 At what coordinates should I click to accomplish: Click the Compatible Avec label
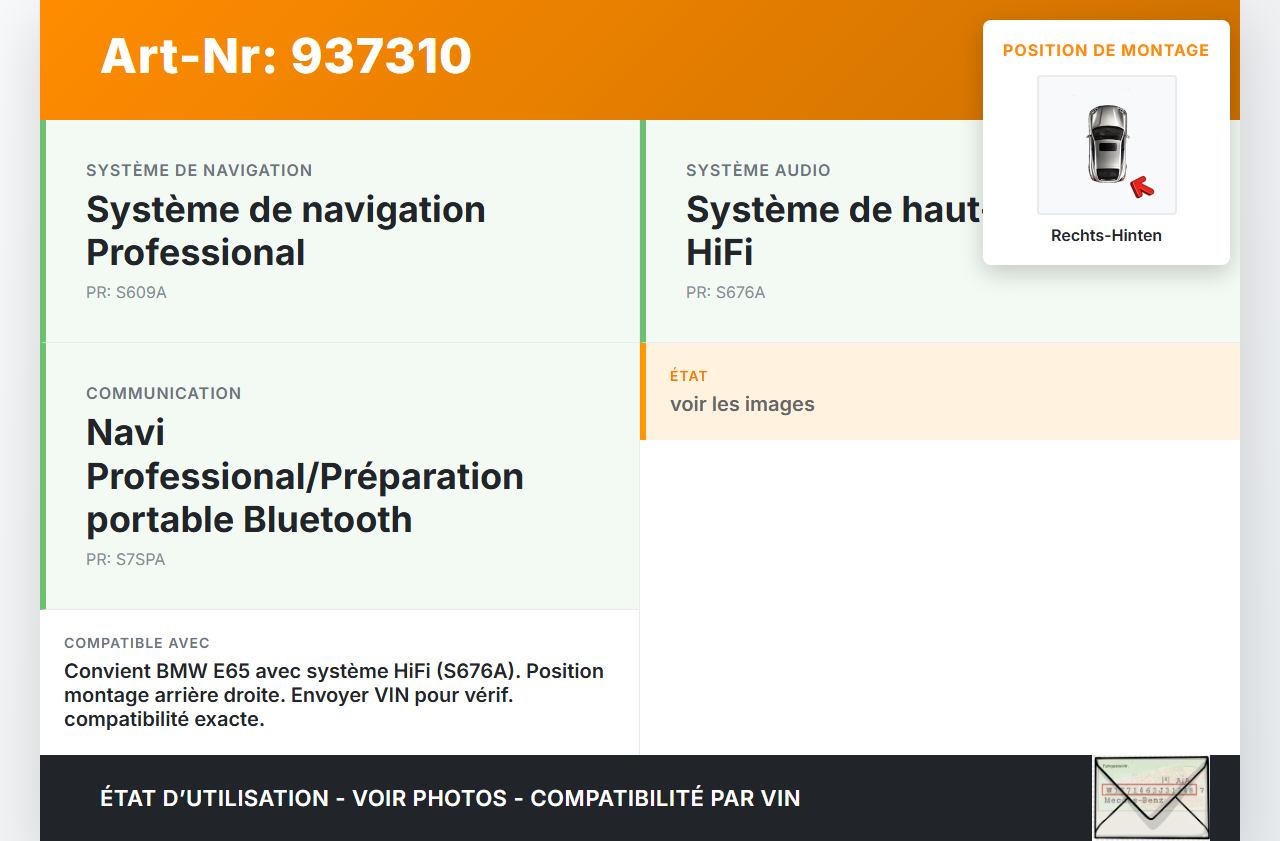[137, 643]
